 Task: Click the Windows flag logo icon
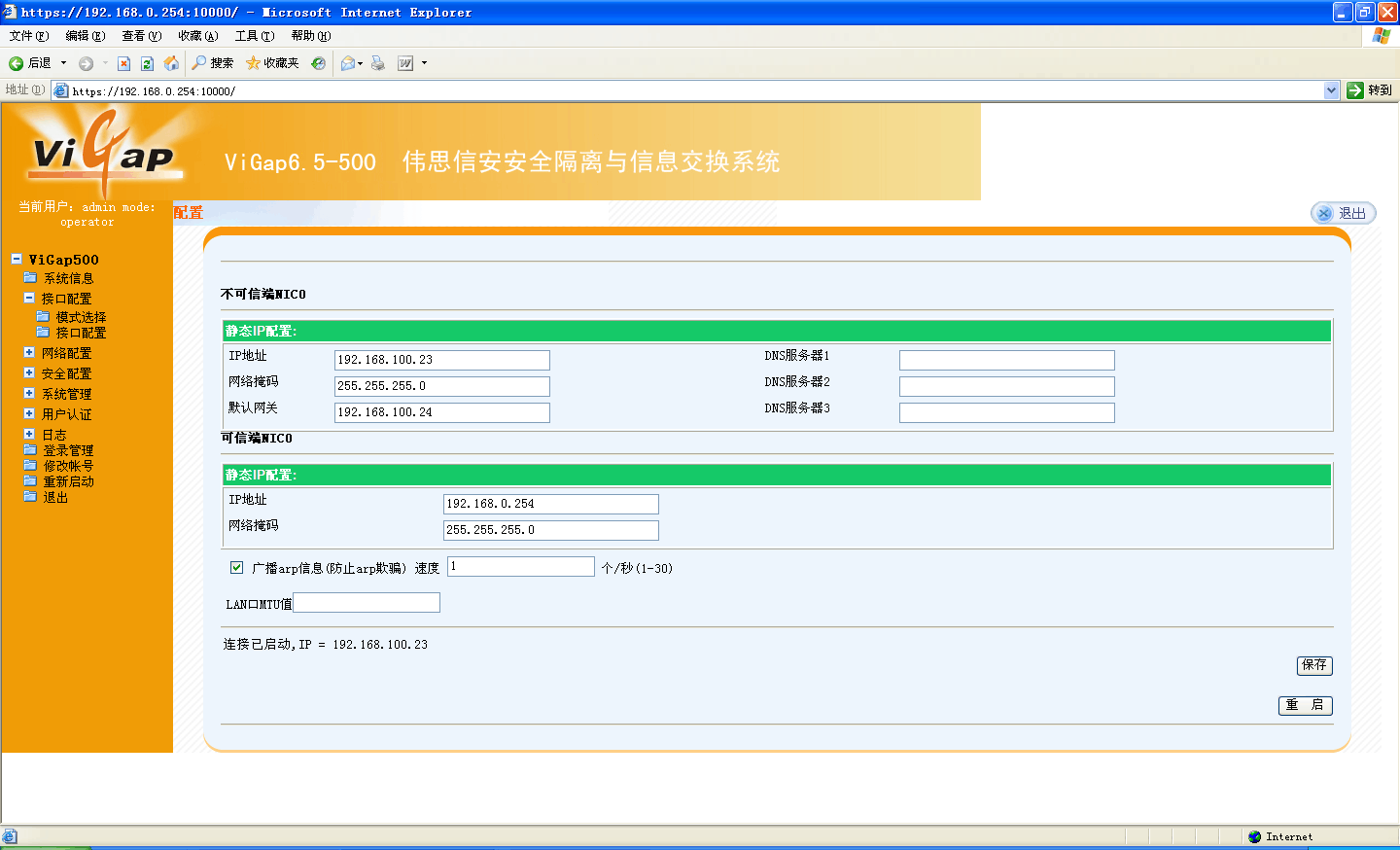[x=1382, y=36]
